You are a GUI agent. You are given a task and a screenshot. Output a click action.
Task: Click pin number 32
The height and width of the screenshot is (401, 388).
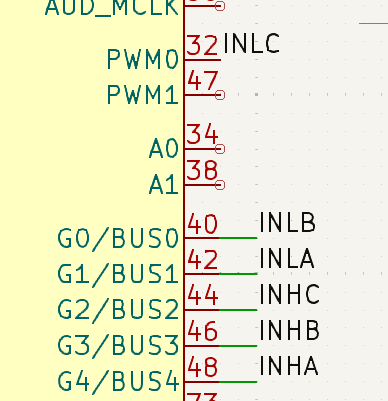point(202,45)
